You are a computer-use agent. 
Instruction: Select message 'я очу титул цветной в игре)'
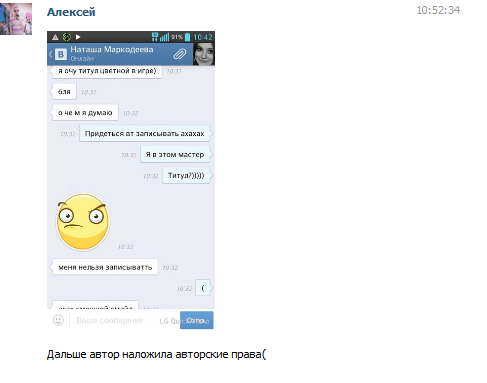107,71
